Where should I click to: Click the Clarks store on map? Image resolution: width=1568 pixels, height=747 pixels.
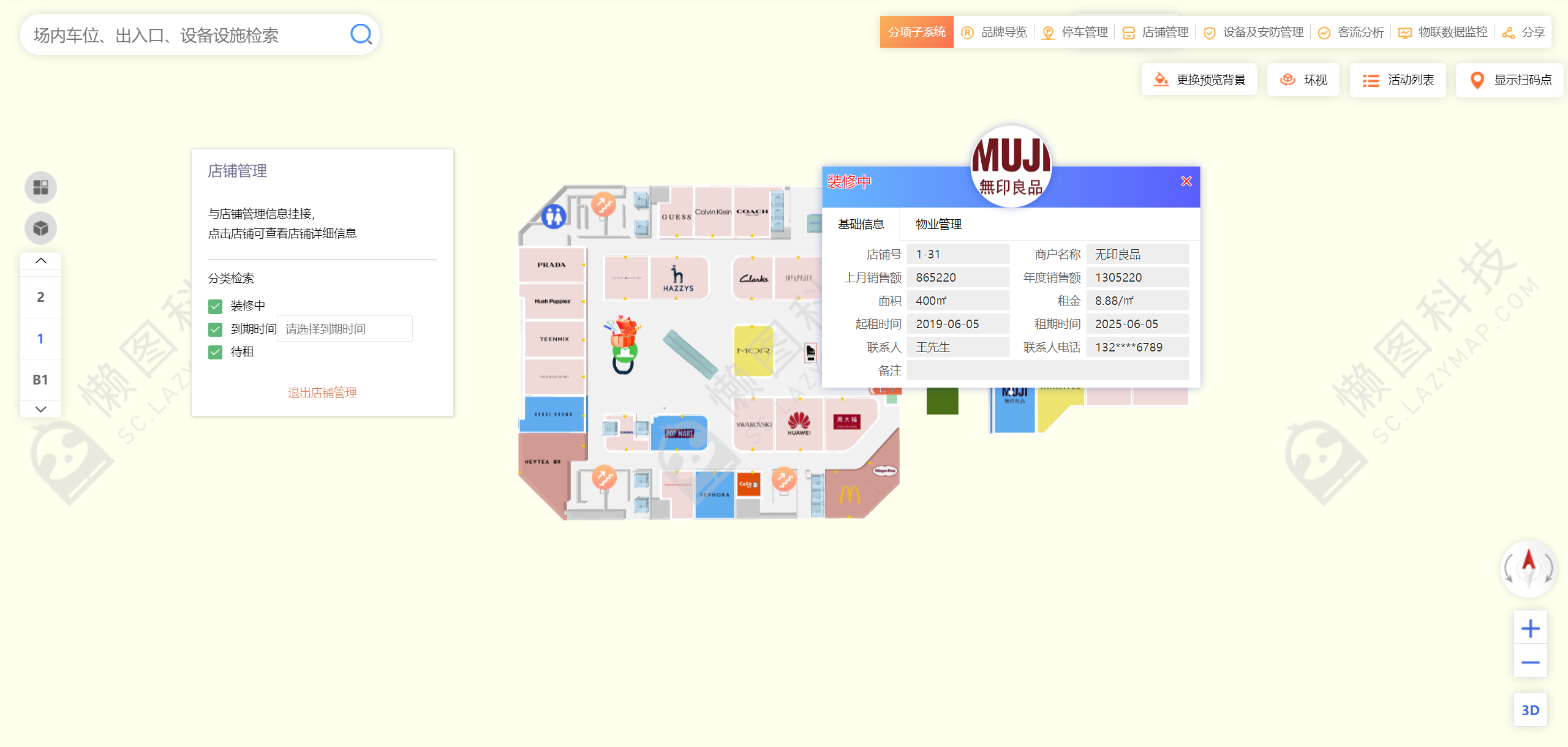pyautogui.click(x=753, y=279)
